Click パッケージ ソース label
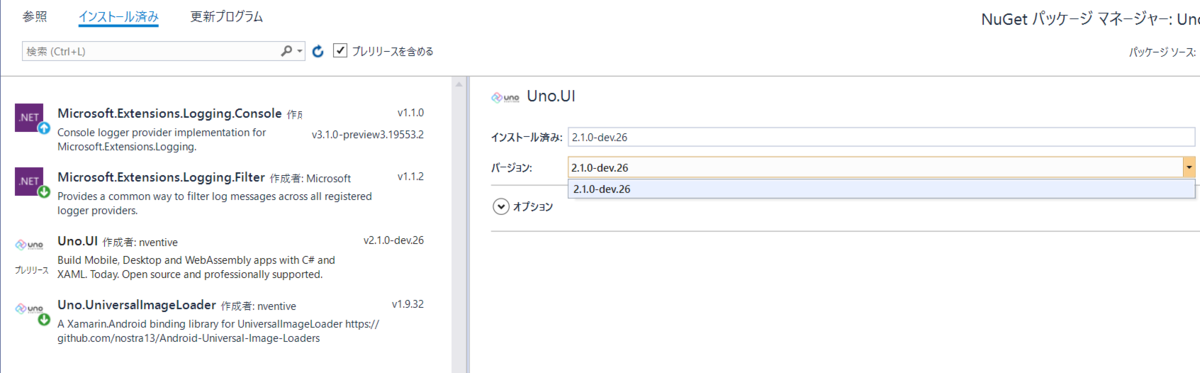 point(1163,51)
